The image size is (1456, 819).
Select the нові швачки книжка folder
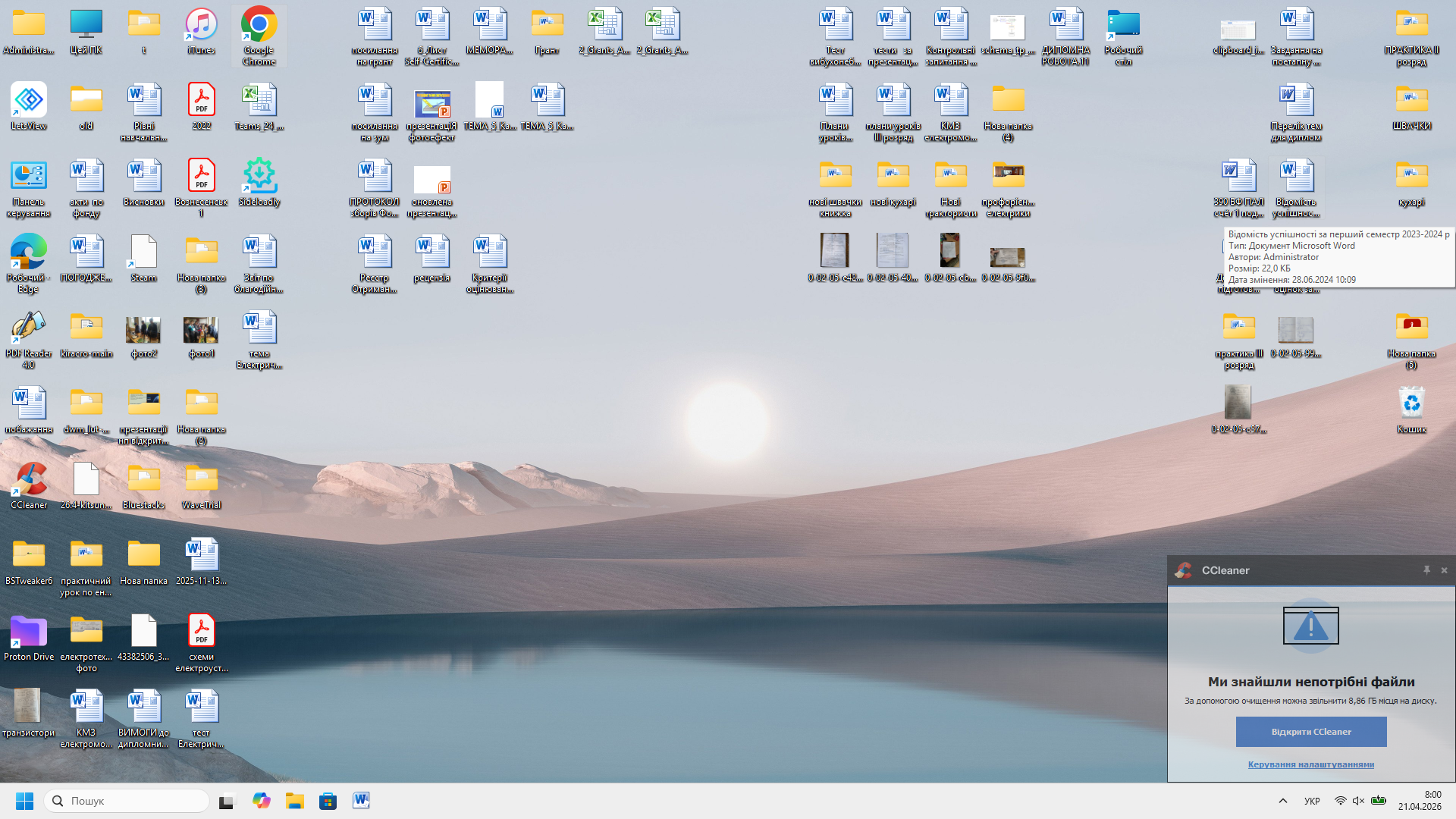click(835, 187)
